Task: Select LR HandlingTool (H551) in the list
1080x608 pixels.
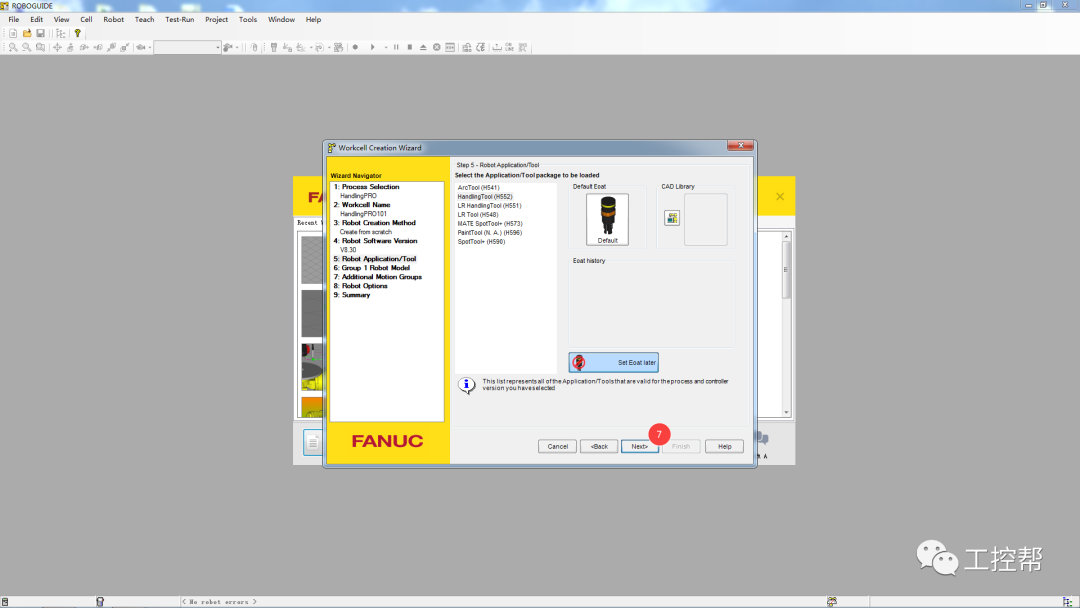Action: (490, 205)
